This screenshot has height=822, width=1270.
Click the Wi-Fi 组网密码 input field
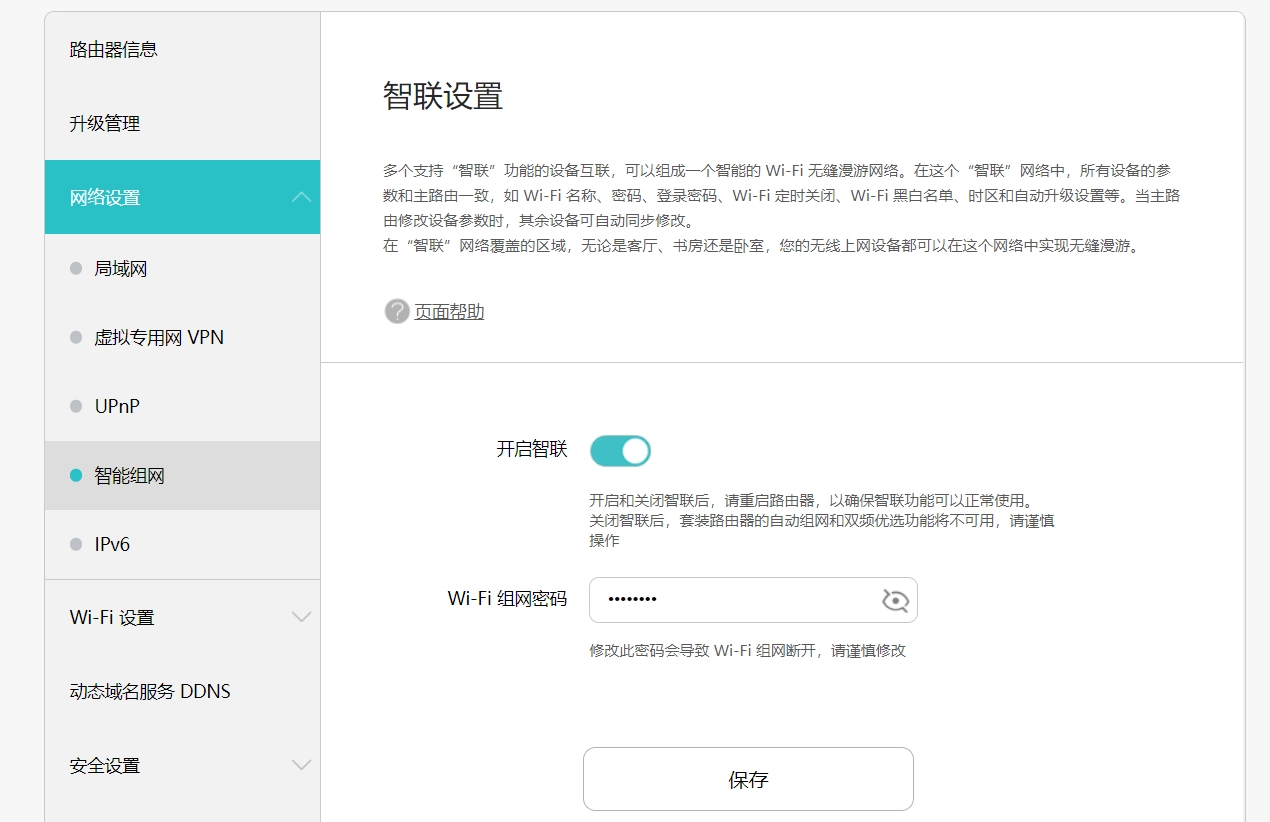pos(730,600)
